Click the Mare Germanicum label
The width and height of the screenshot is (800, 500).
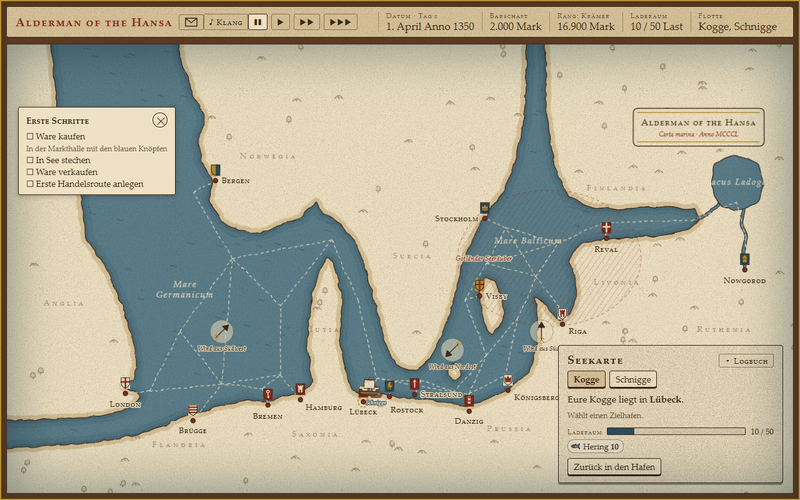click(x=185, y=289)
